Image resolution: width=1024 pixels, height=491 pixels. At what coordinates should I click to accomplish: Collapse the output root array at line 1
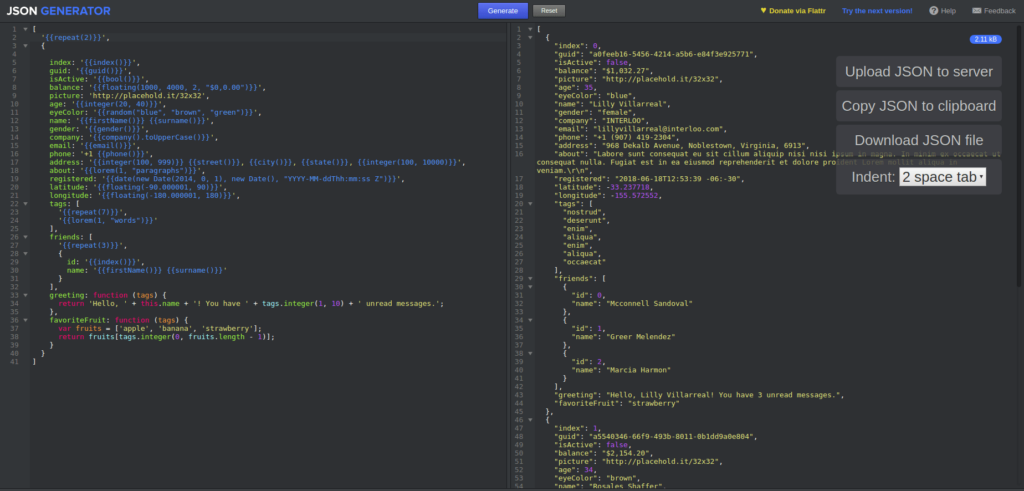pos(530,29)
